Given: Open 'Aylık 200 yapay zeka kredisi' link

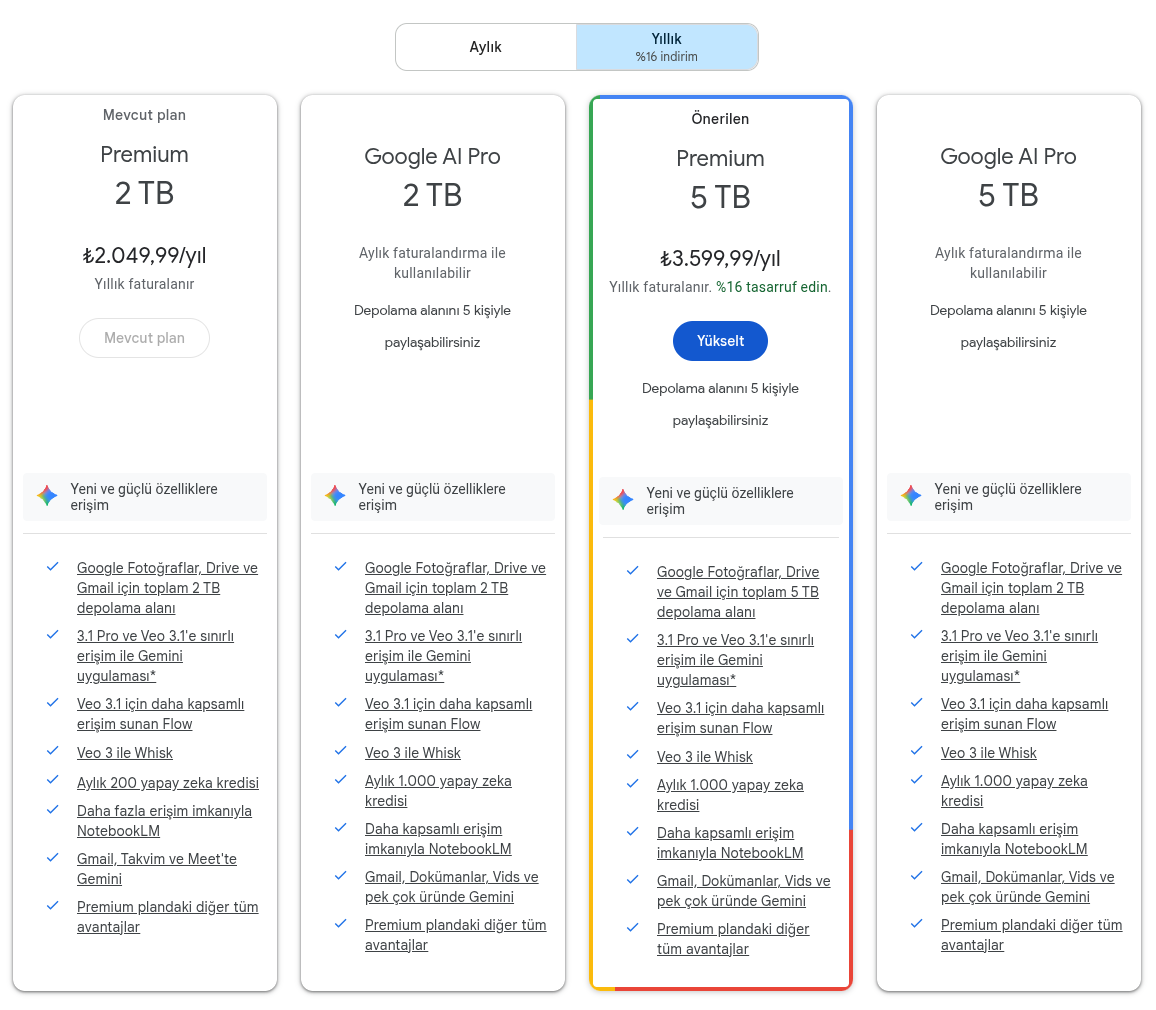Looking at the screenshot, I should (168, 783).
